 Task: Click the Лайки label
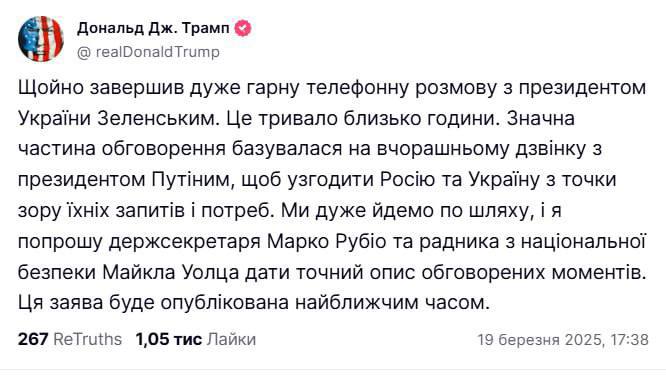(x=231, y=339)
